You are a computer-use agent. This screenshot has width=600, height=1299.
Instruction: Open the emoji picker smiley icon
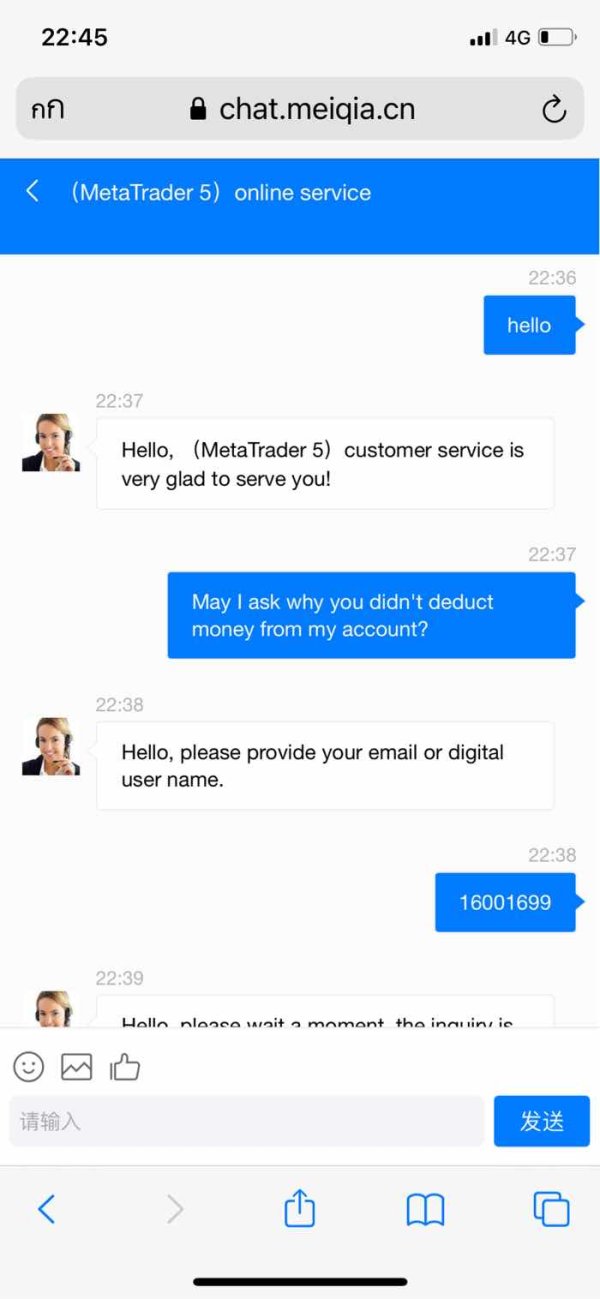pos(29,1067)
